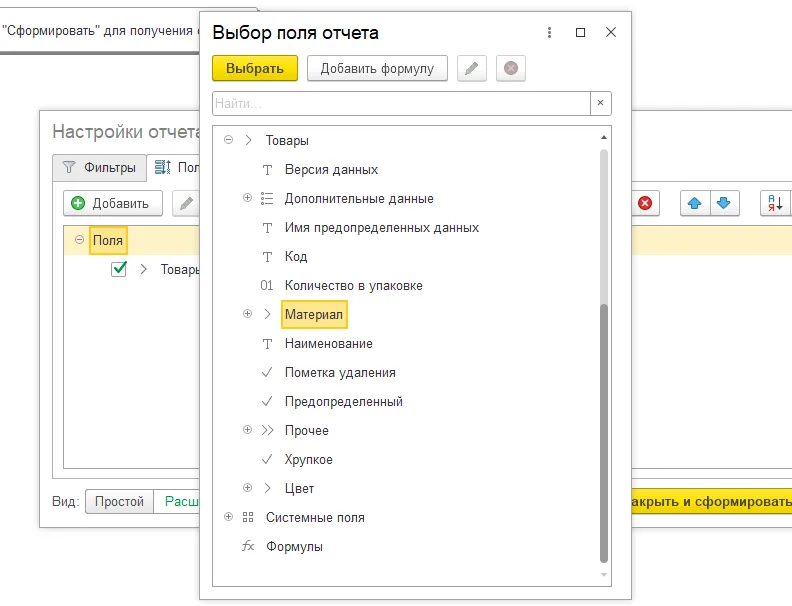This screenshot has width=792, height=606.
Task: Expand the Материал tree node
Action: pos(248,314)
